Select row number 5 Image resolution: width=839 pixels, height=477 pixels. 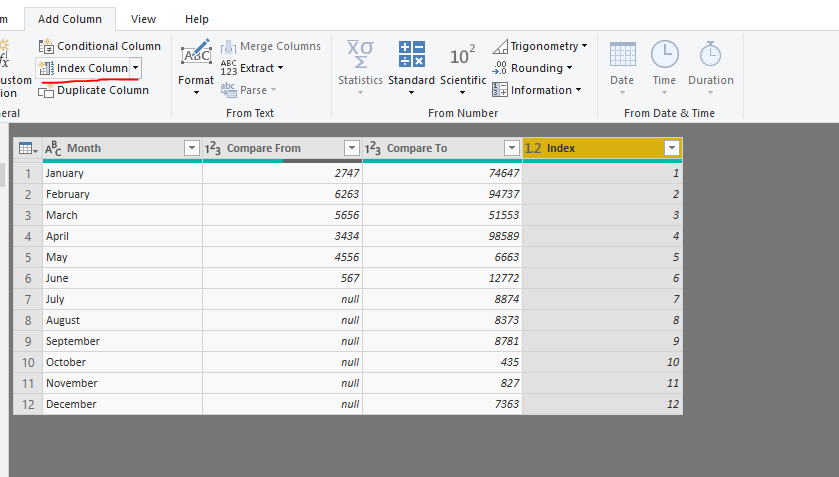pos(28,258)
